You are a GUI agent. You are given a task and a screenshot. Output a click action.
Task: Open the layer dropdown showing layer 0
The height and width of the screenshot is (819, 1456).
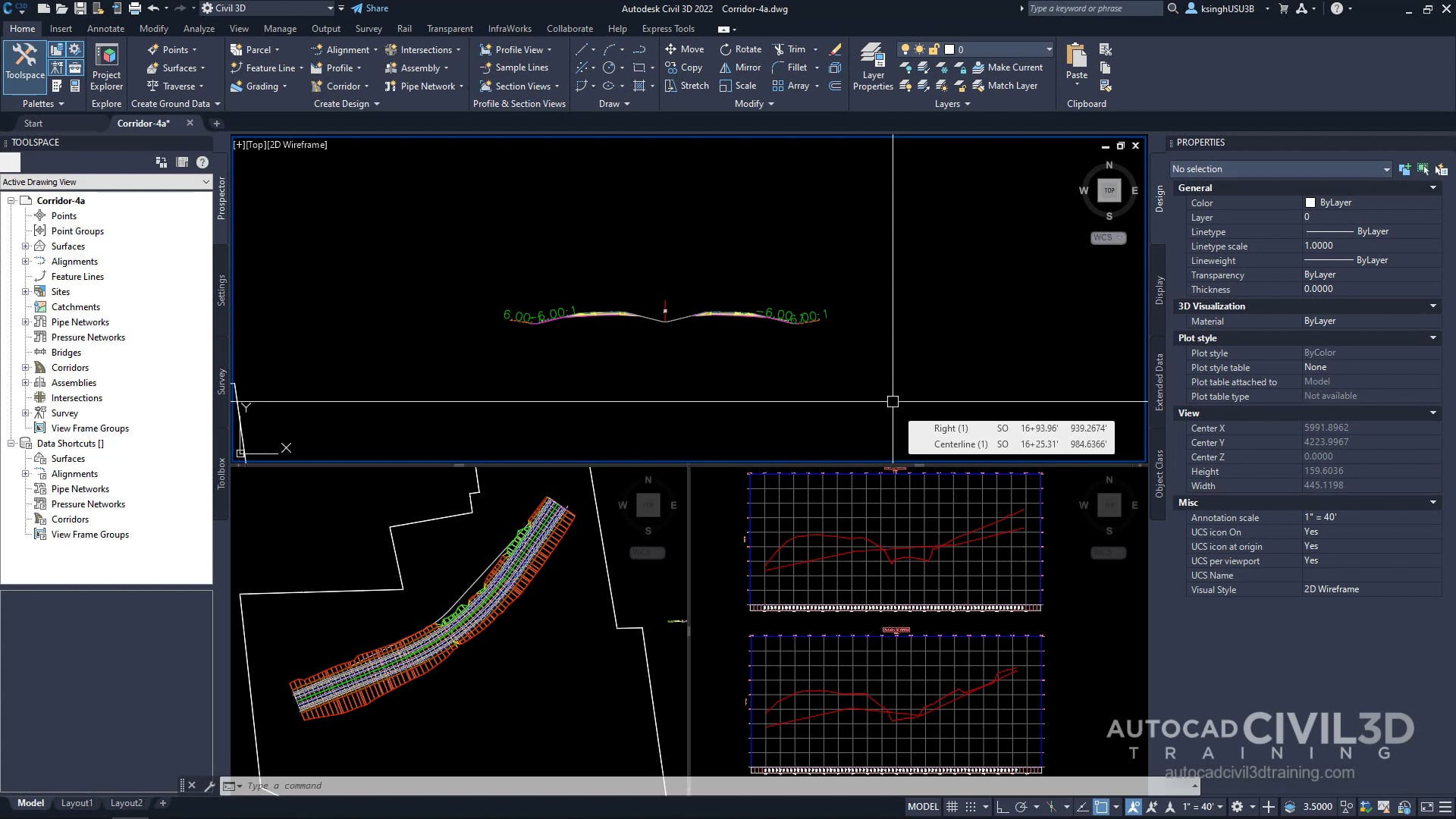pos(1049,49)
